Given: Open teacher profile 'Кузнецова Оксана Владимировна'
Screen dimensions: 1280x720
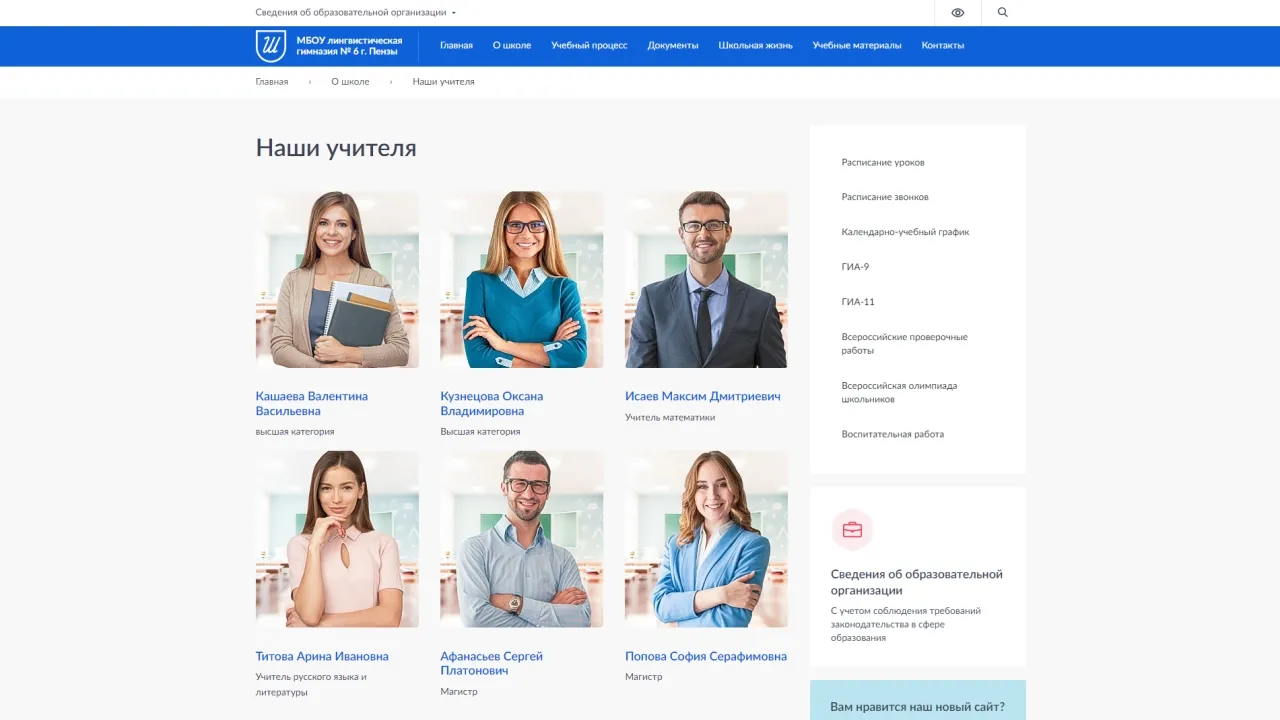Looking at the screenshot, I should click(492, 404).
